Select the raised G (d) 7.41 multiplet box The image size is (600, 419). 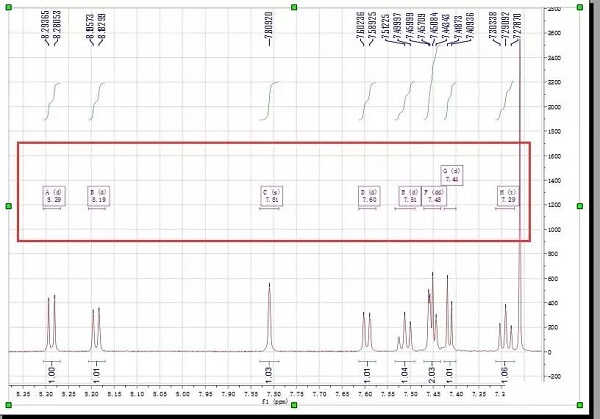click(x=451, y=175)
